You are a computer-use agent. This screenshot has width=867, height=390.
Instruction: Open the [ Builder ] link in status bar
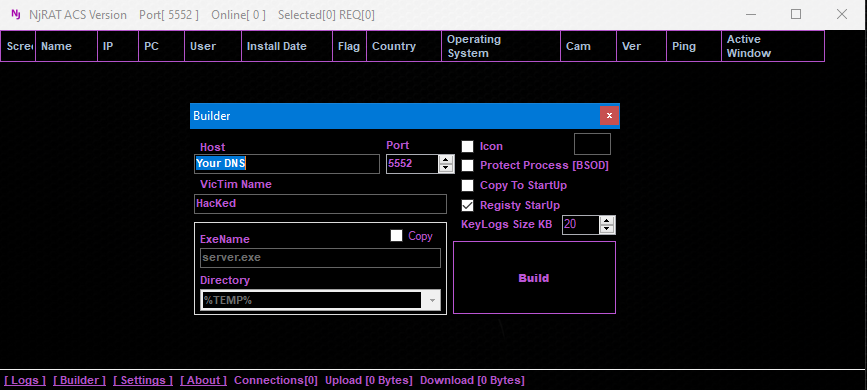[80, 381]
